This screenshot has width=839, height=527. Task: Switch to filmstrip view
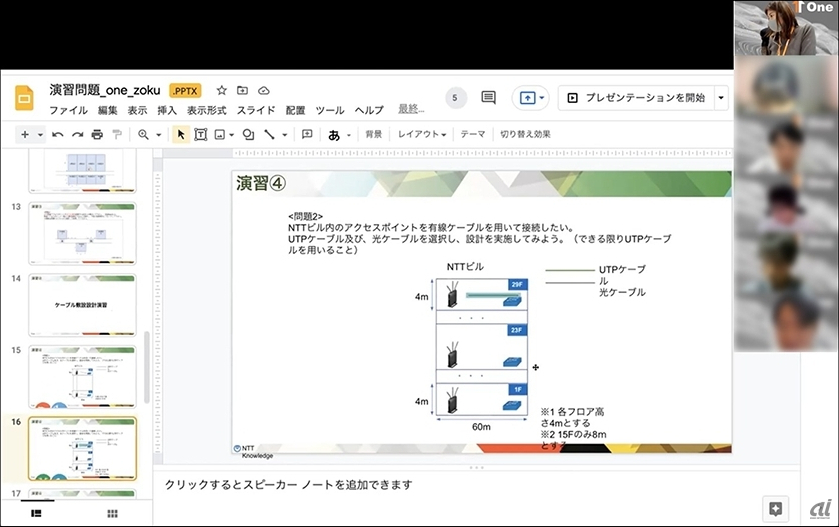click(x=36, y=514)
